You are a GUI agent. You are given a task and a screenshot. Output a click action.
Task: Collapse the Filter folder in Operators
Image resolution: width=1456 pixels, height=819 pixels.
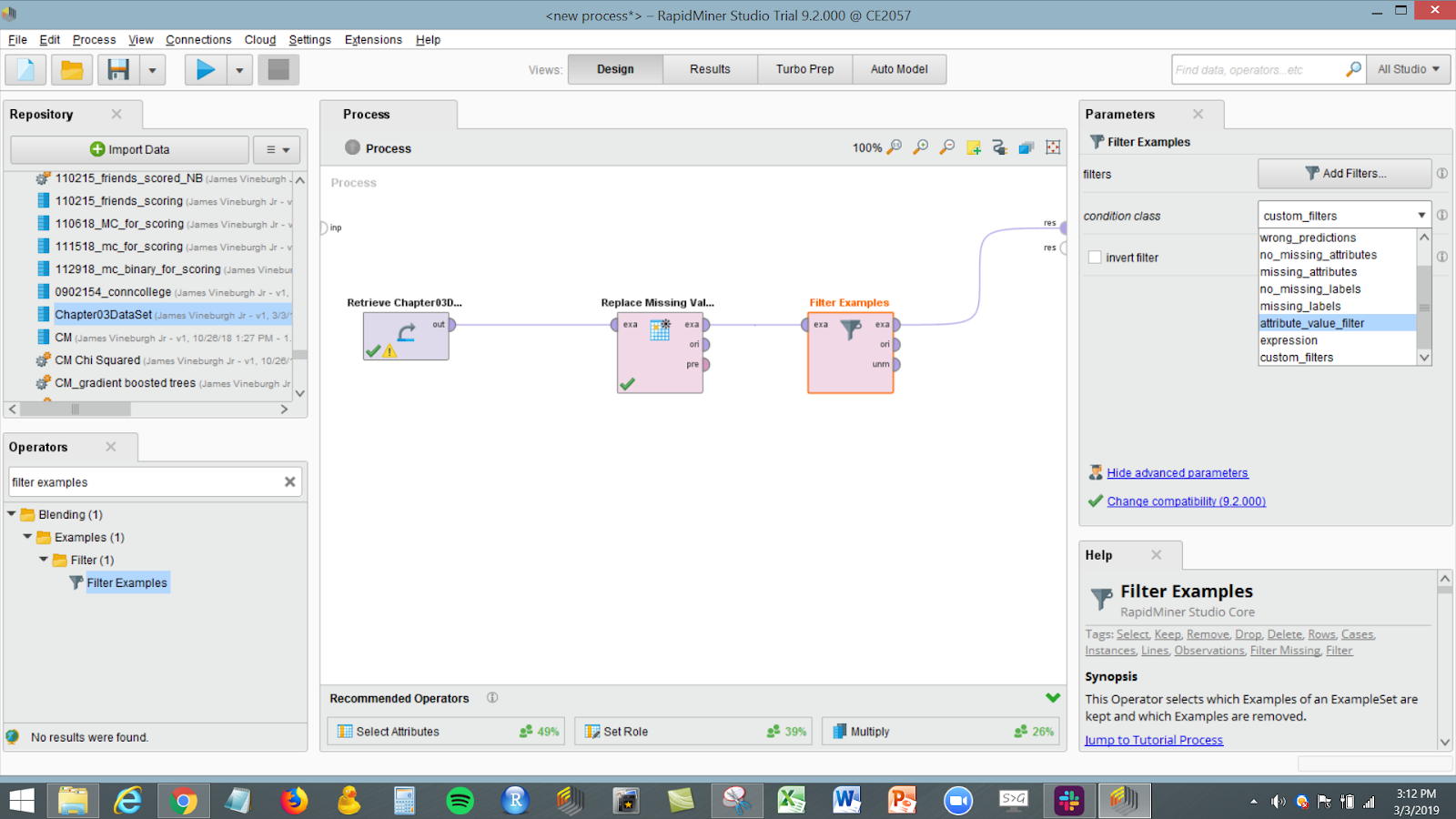coord(45,560)
